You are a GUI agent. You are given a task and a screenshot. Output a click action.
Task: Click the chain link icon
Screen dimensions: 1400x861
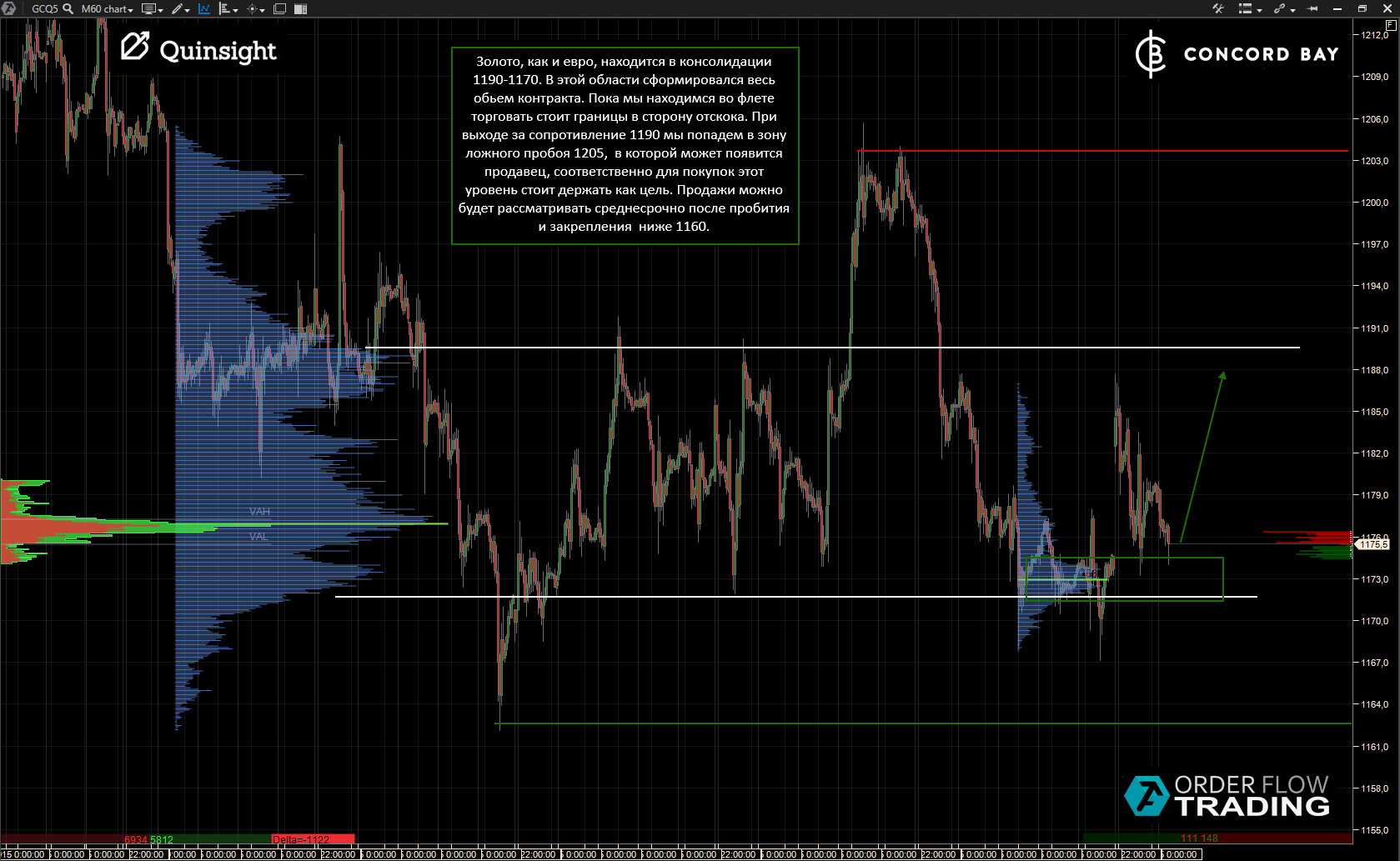(1280, 8)
